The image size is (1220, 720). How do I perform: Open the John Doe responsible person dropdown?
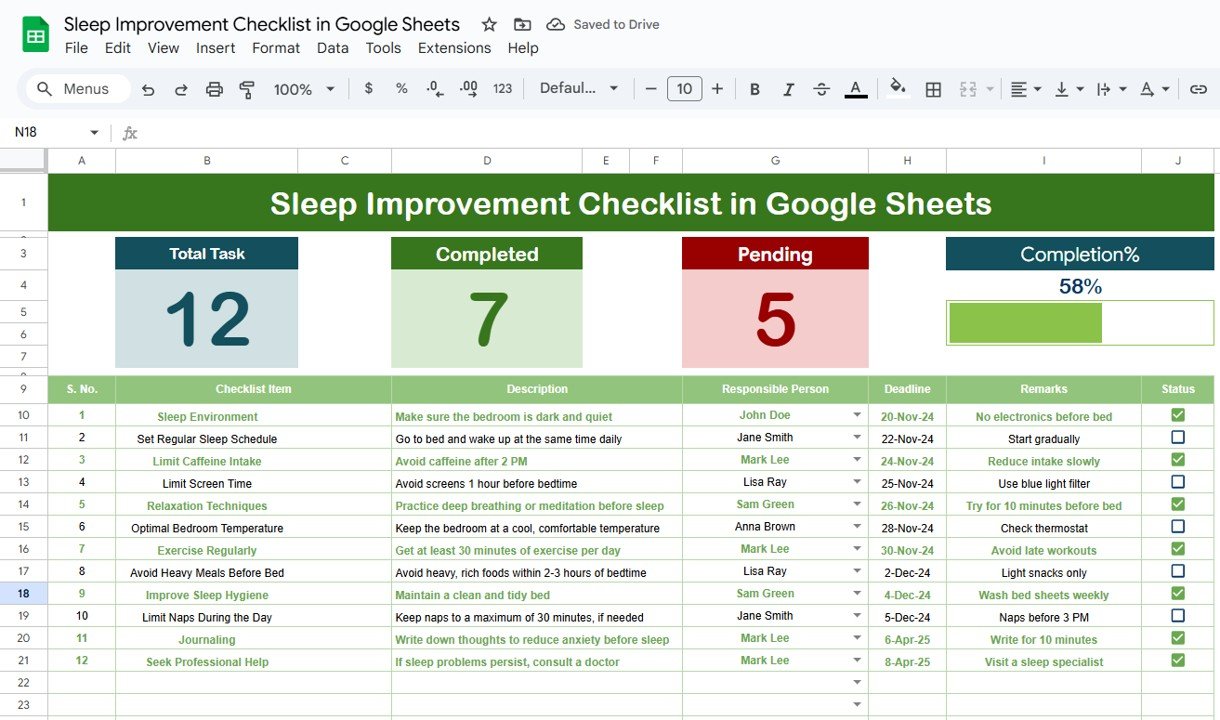857,415
